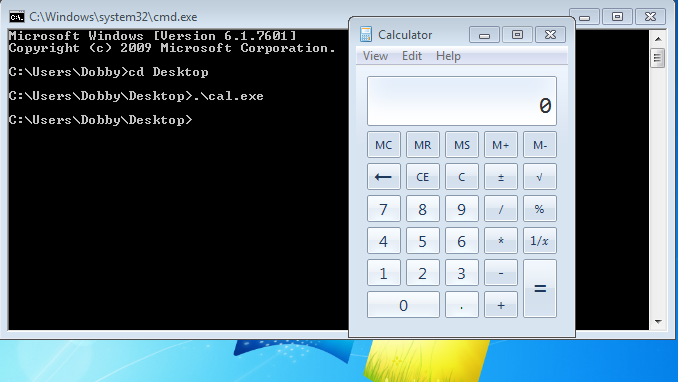Click the M+ memory add button
The width and height of the screenshot is (678, 382).
501,144
